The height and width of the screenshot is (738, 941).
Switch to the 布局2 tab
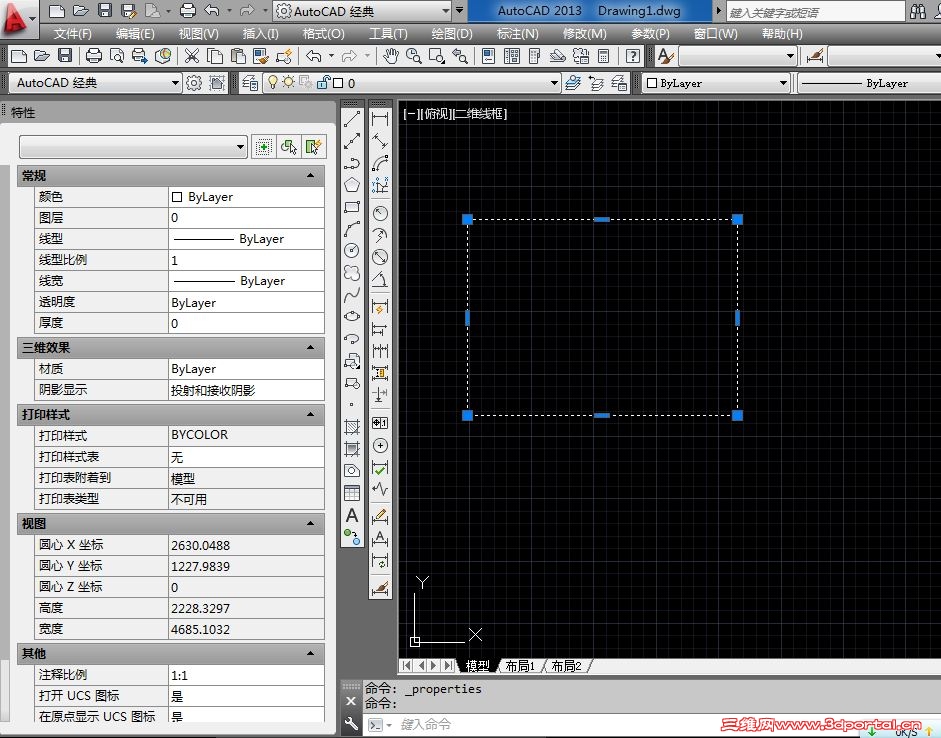tap(566, 666)
